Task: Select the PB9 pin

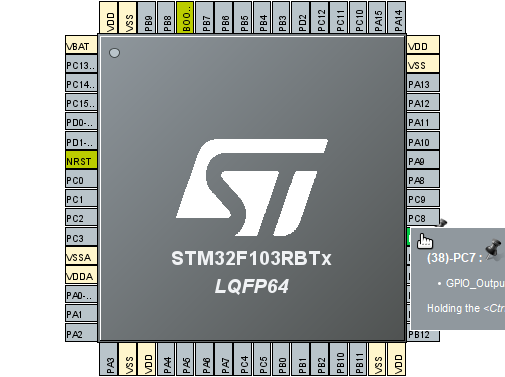Action: (147, 18)
